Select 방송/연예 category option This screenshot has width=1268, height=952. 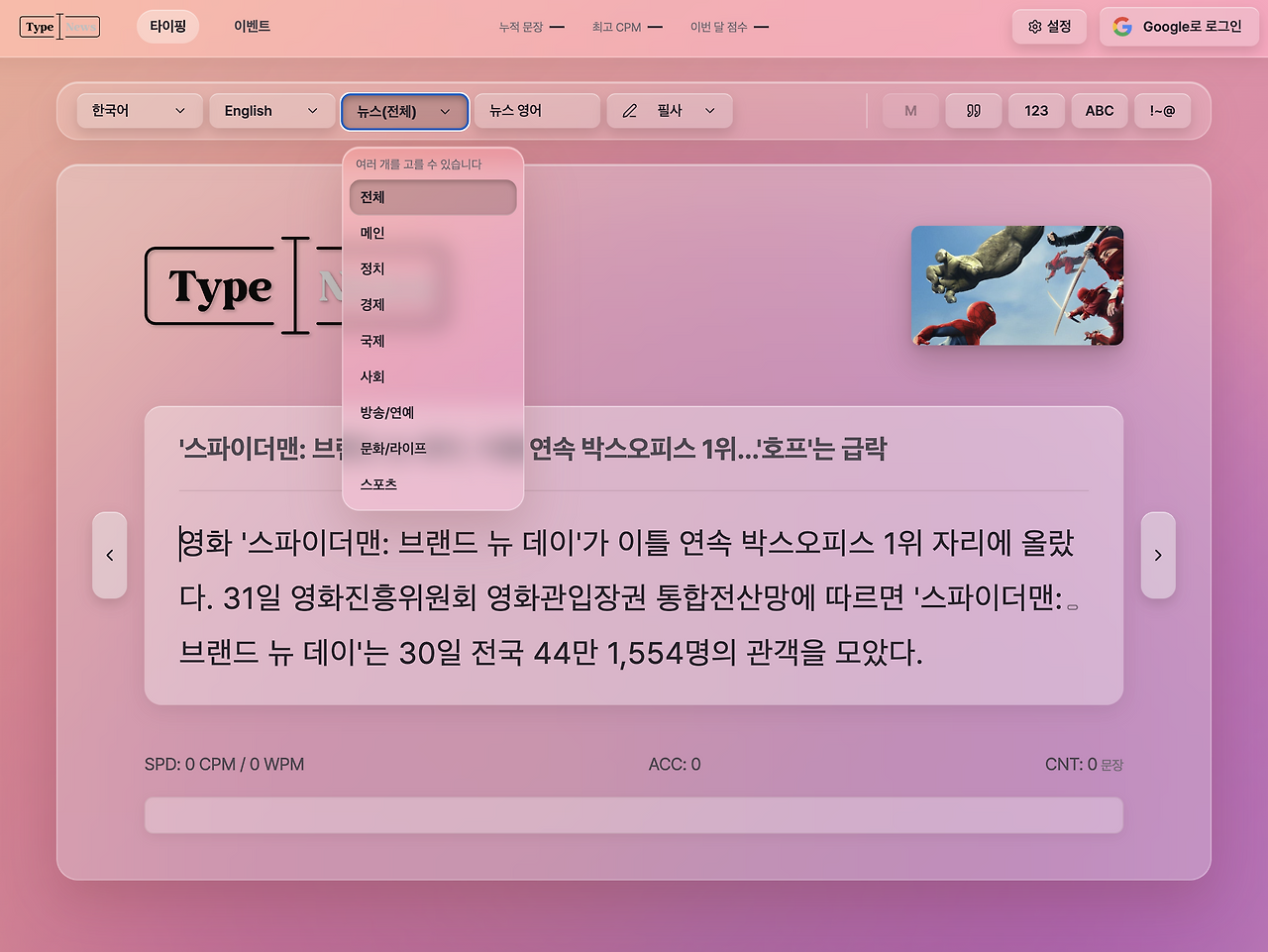[x=433, y=412]
